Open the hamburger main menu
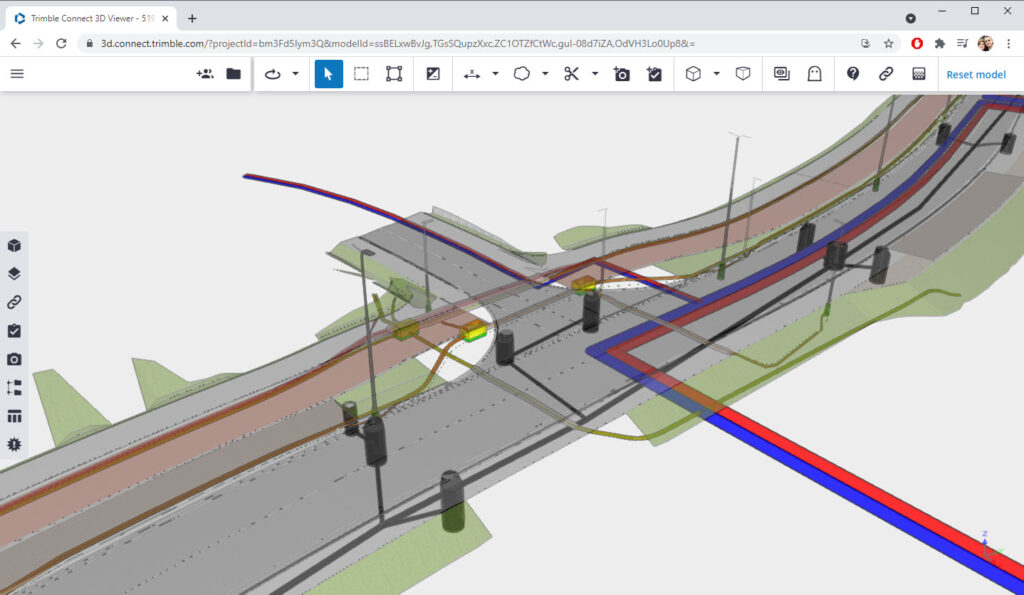This screenshot has height=595, width=1024. click(17, 74)
